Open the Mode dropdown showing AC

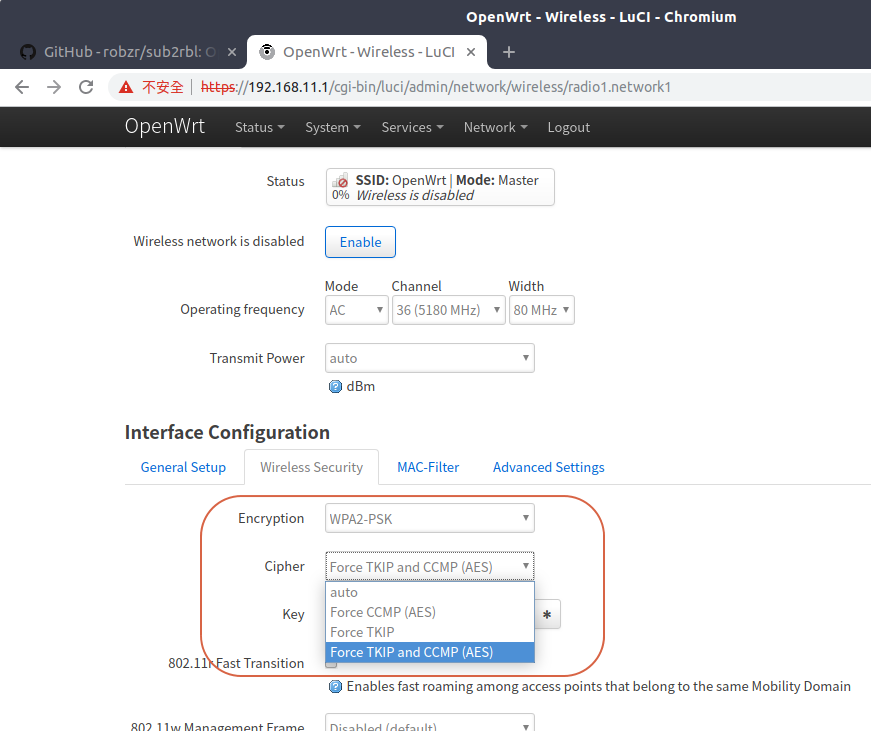click(357, 310)
